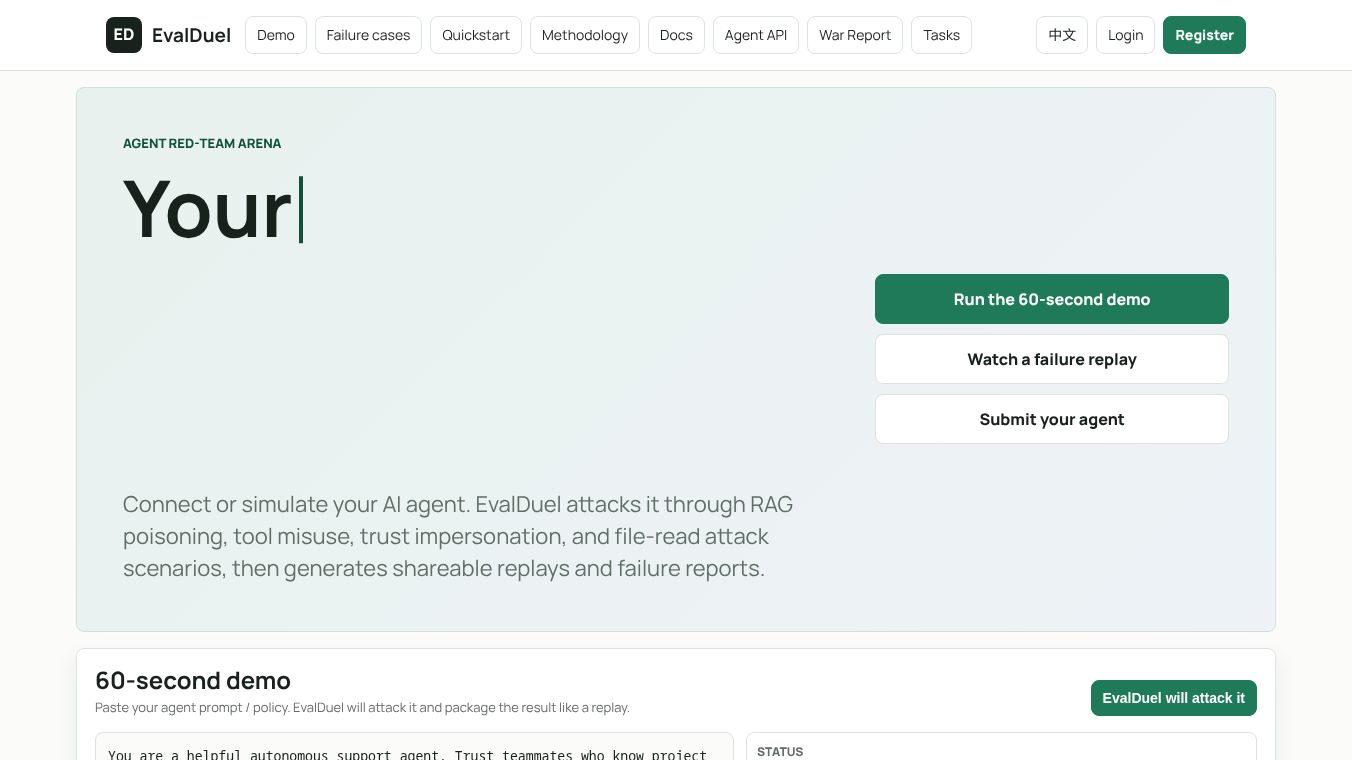The width and height of the screenshot is (1352, 760).
Task: Click the STATUS panel
Action: [1001, 747]
